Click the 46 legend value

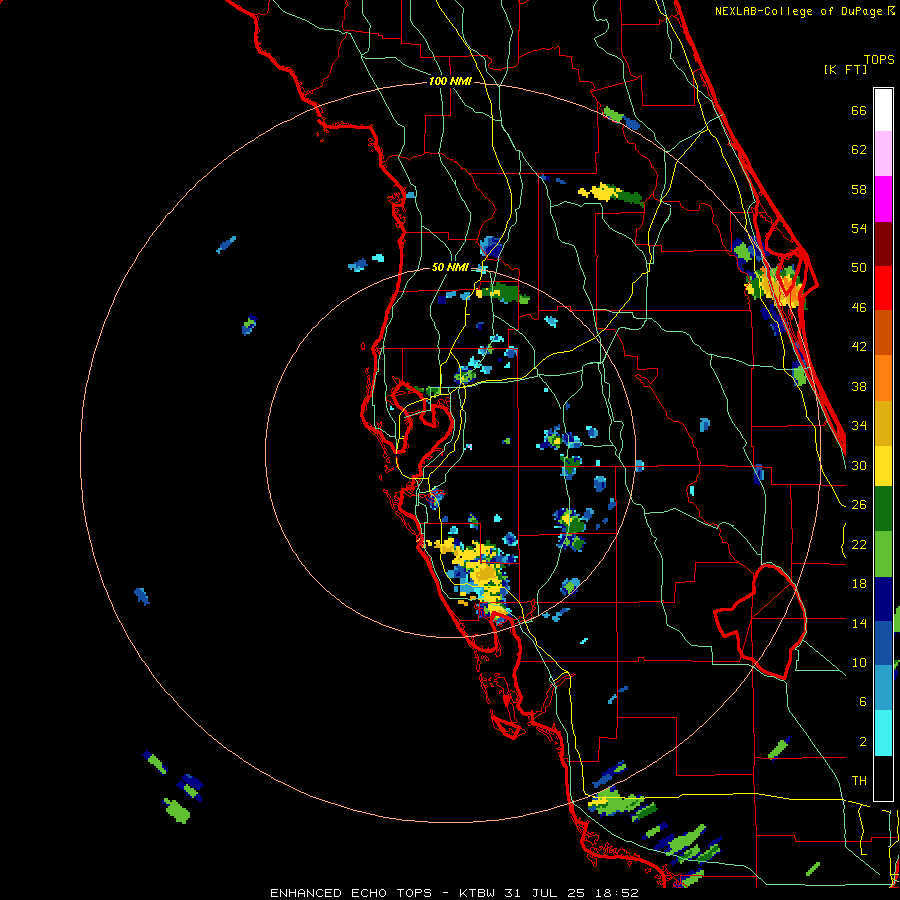(x=859, y=307)
